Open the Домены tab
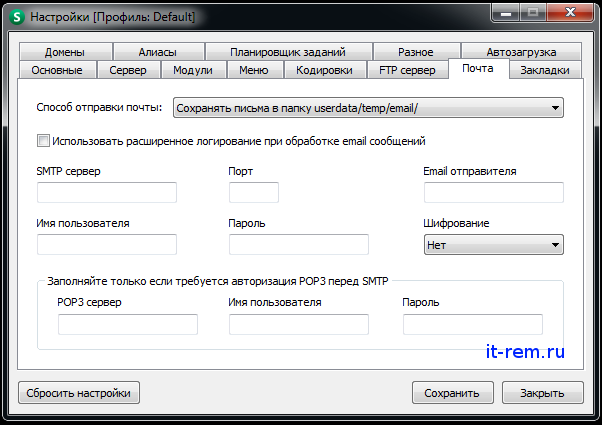The height and width of the screenshot is (425, 602). tap(66, 52)
